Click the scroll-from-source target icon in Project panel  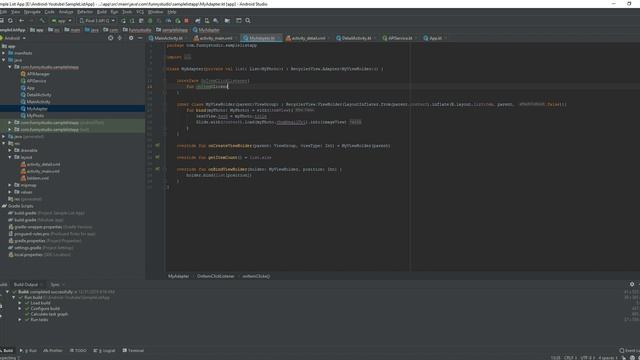pyautogui.click(x=111, y=38)
